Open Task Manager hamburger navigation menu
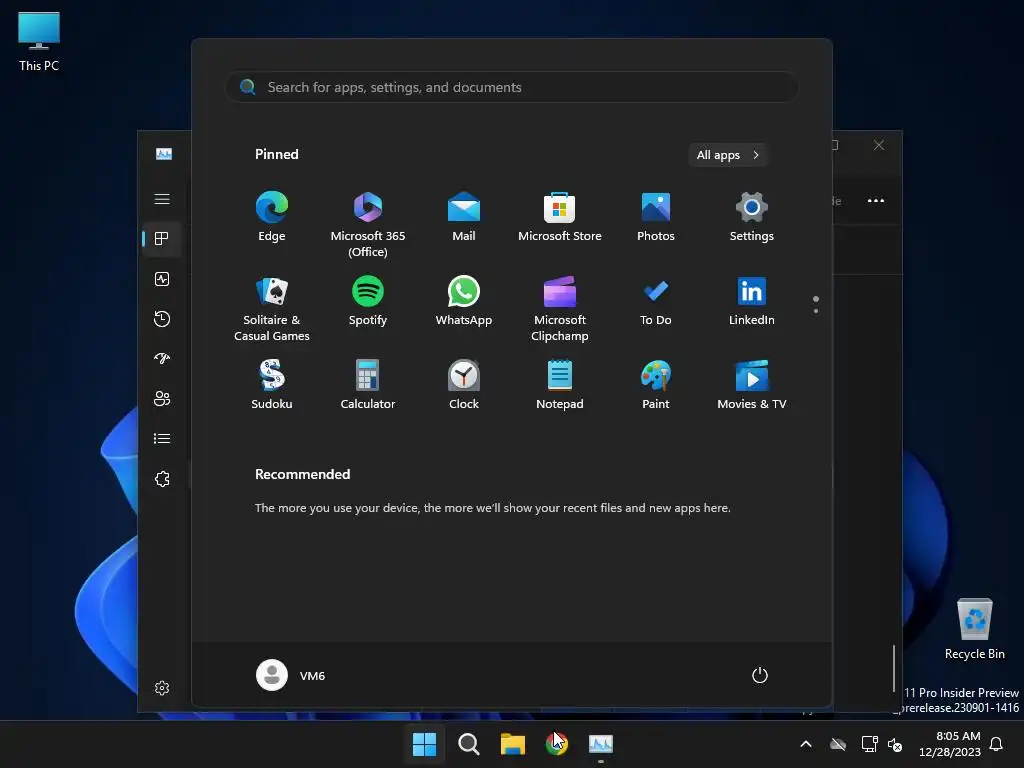This screenshot has height=768, width=1024. click(x=162, y=199)
